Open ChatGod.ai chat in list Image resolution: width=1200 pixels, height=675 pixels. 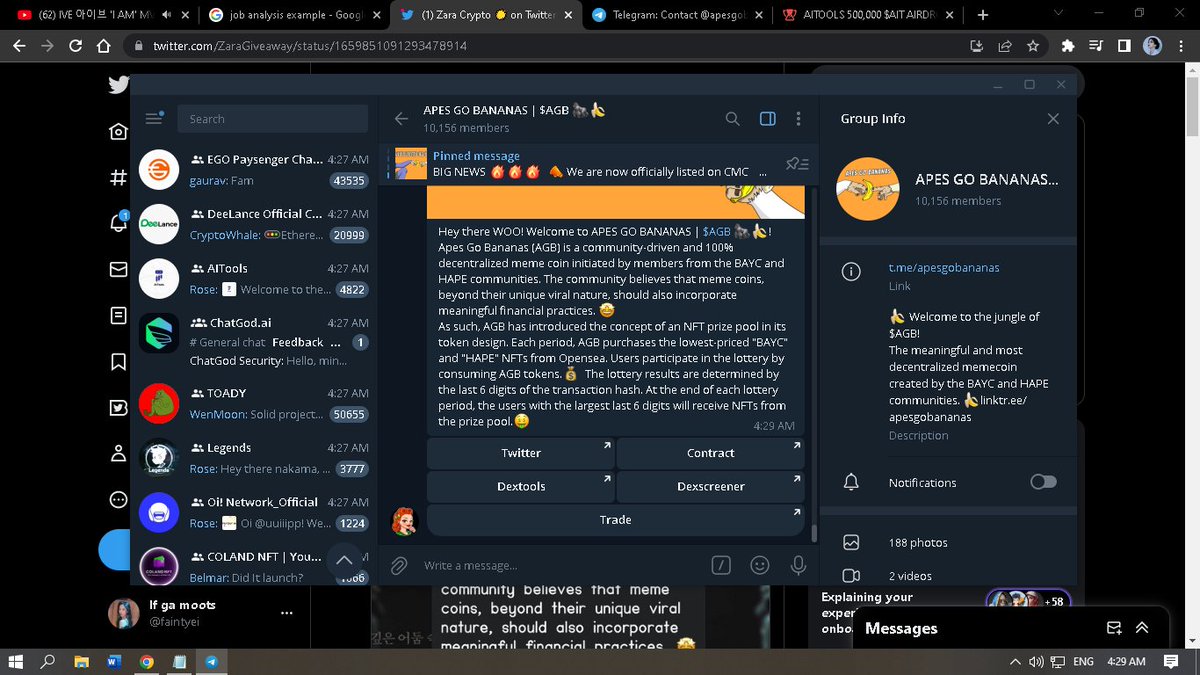pos(254,341)
